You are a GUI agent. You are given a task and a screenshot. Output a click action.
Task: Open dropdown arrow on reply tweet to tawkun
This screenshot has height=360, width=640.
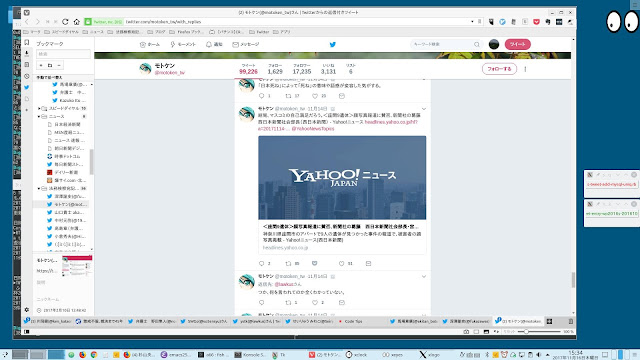point(424,277)
